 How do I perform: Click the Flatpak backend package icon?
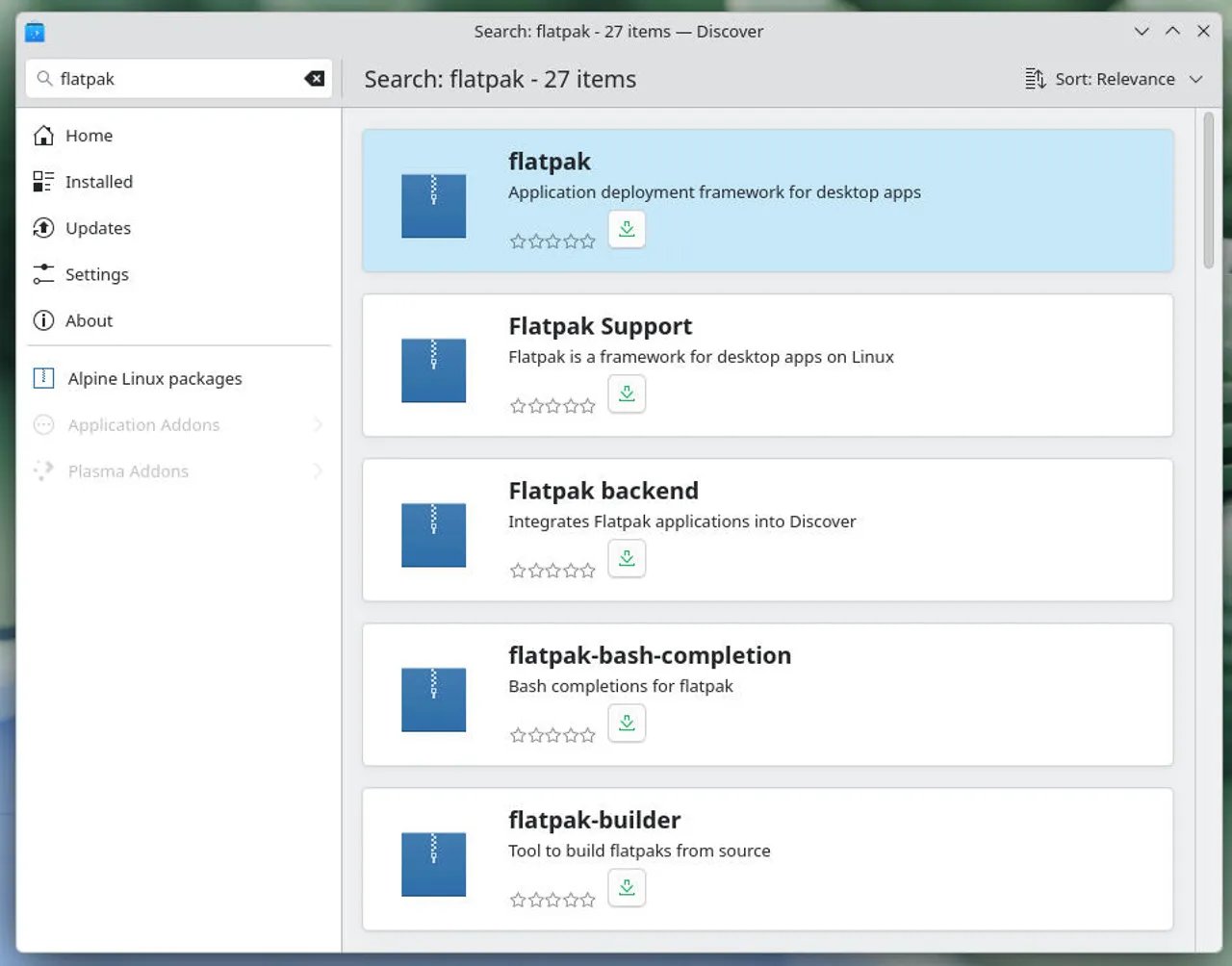[x=433, y=535]
